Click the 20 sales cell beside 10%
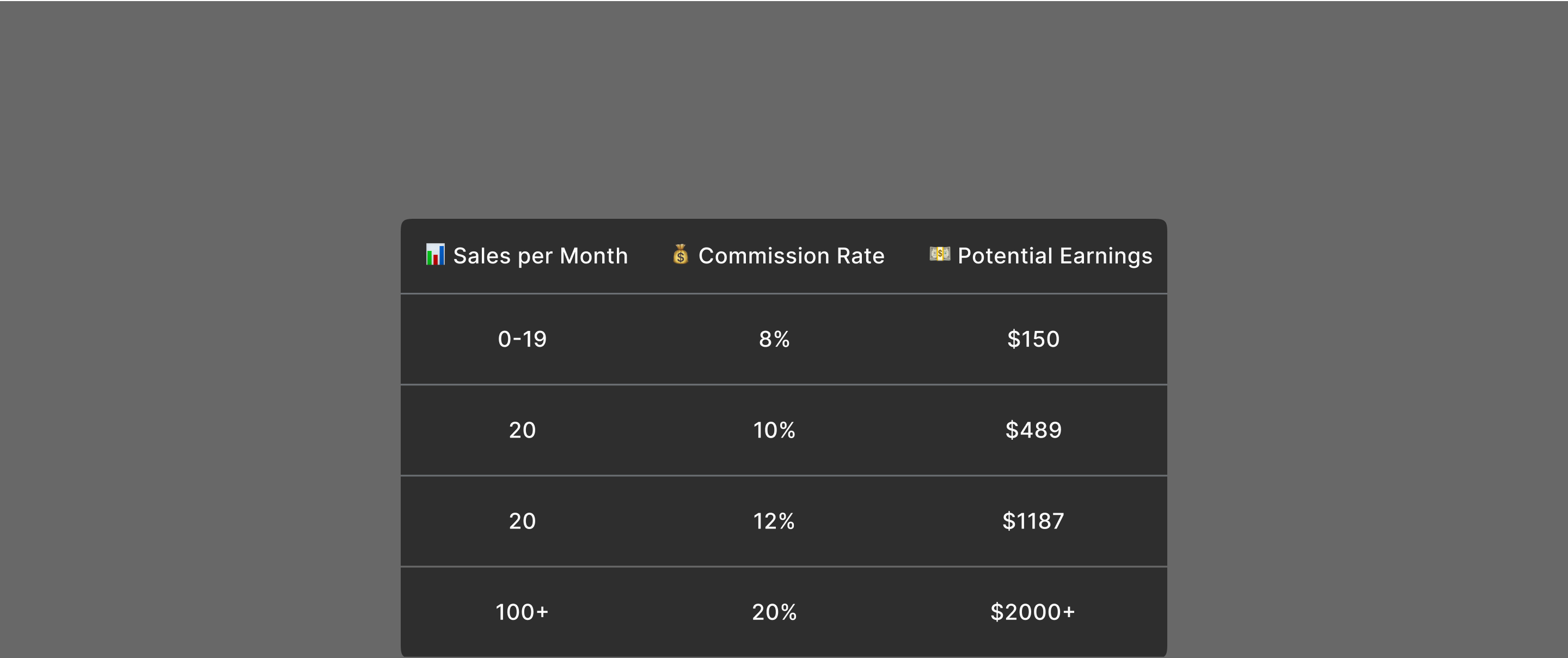This screenshot has width=1568, height=658. (x=522, y=431)
